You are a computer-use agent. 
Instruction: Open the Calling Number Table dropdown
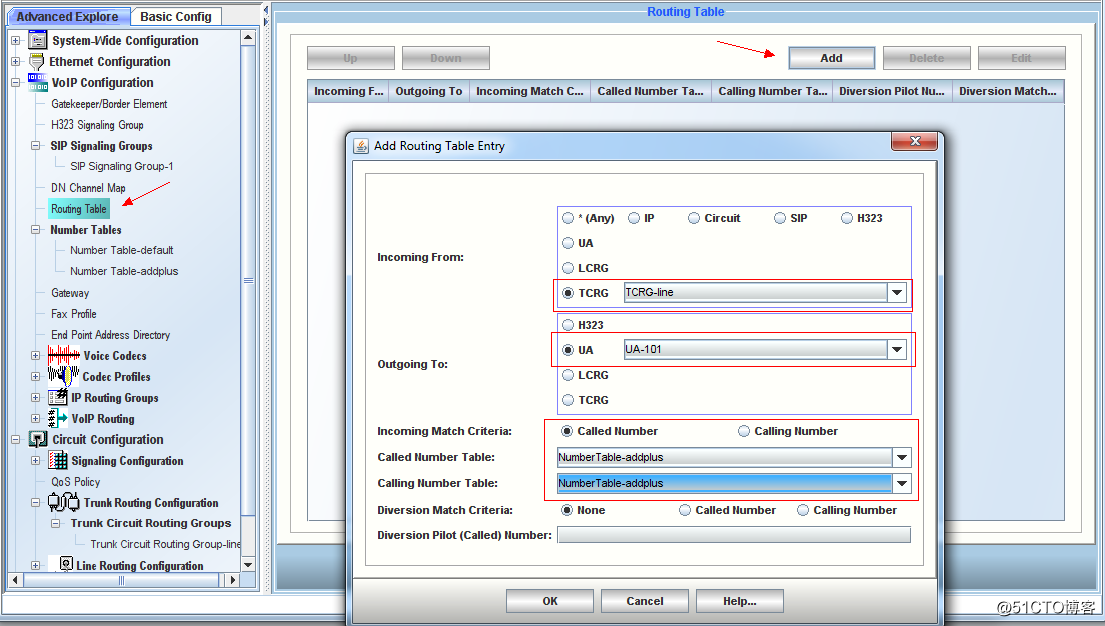click(901, 483)
